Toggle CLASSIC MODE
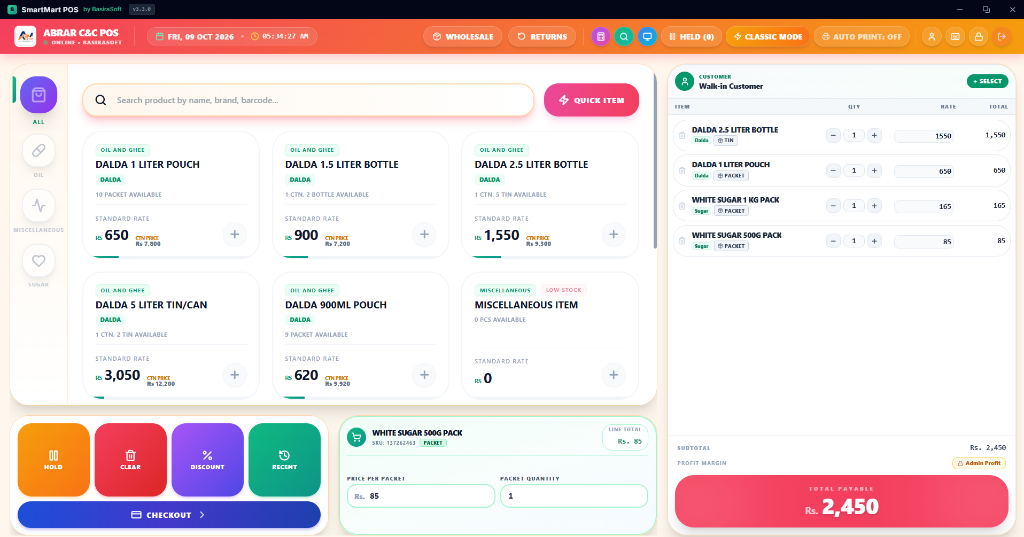Viewport: 1024px width, 537px height. (x=768, y=37)
